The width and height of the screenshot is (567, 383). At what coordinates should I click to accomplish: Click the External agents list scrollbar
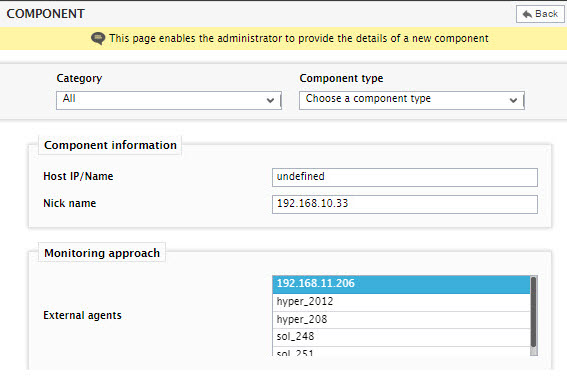coord(533,316)
